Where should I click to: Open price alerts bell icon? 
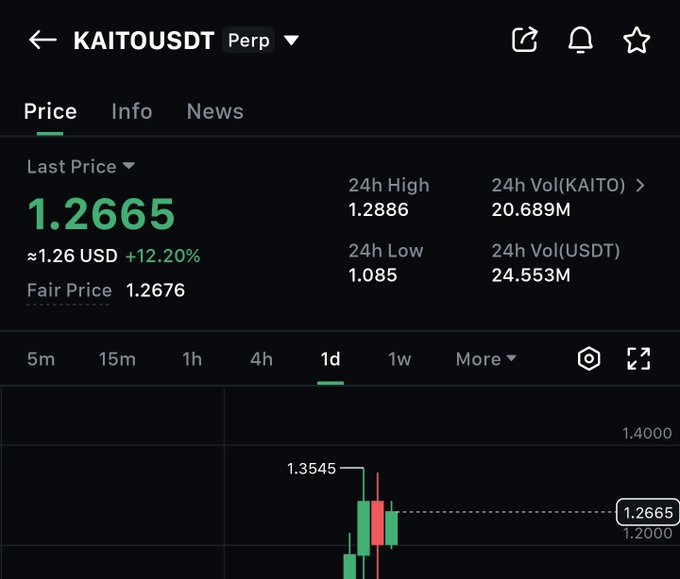click(580, 40)
